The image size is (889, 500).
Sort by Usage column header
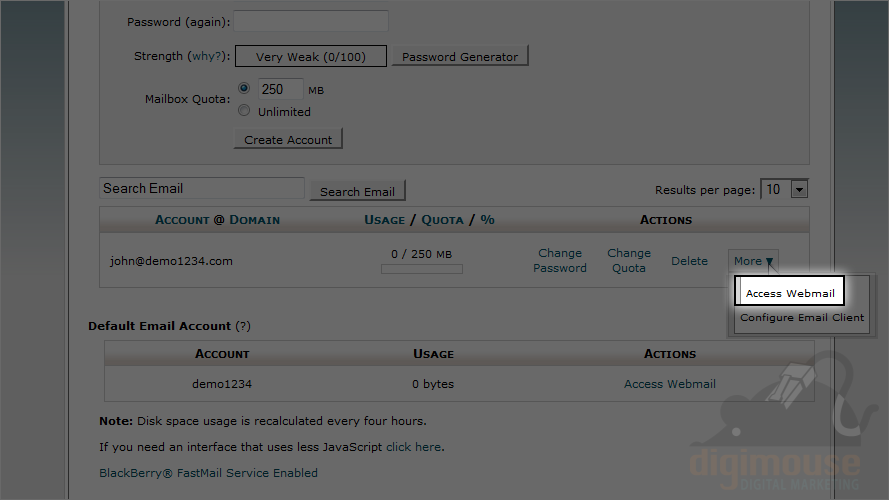pyautogui.click(x=384, y=220)
